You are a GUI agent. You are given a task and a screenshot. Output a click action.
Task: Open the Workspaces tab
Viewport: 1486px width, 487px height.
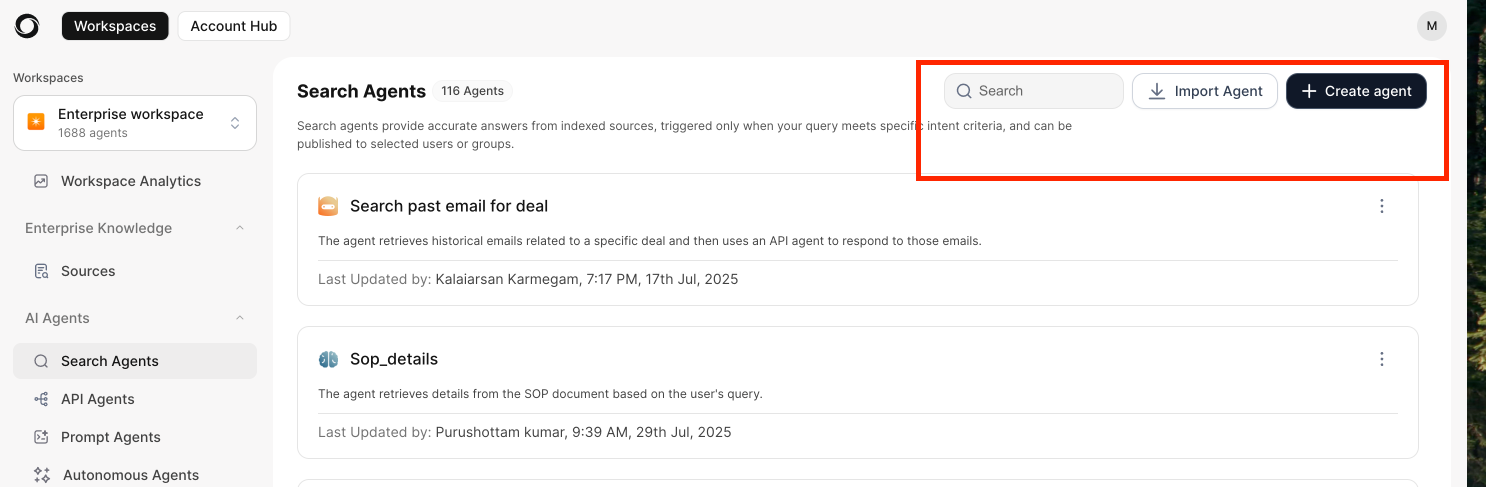(x=115, y=26)
